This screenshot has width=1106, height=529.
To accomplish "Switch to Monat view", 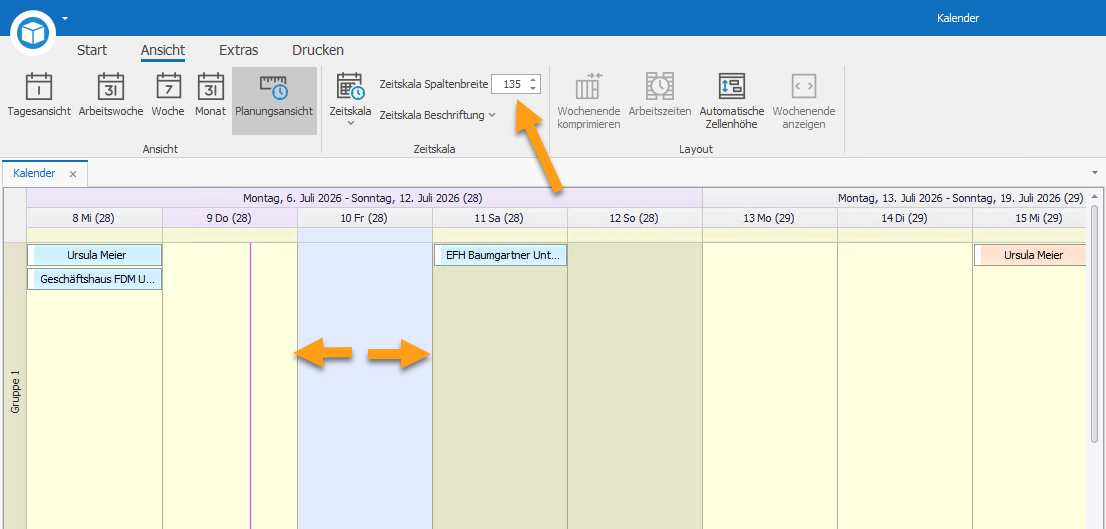I will pos(210,95).
